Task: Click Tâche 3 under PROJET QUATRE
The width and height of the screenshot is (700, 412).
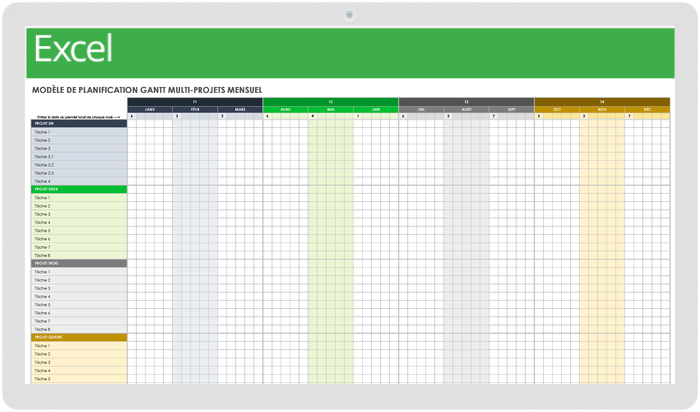Action: click(79, 362)
